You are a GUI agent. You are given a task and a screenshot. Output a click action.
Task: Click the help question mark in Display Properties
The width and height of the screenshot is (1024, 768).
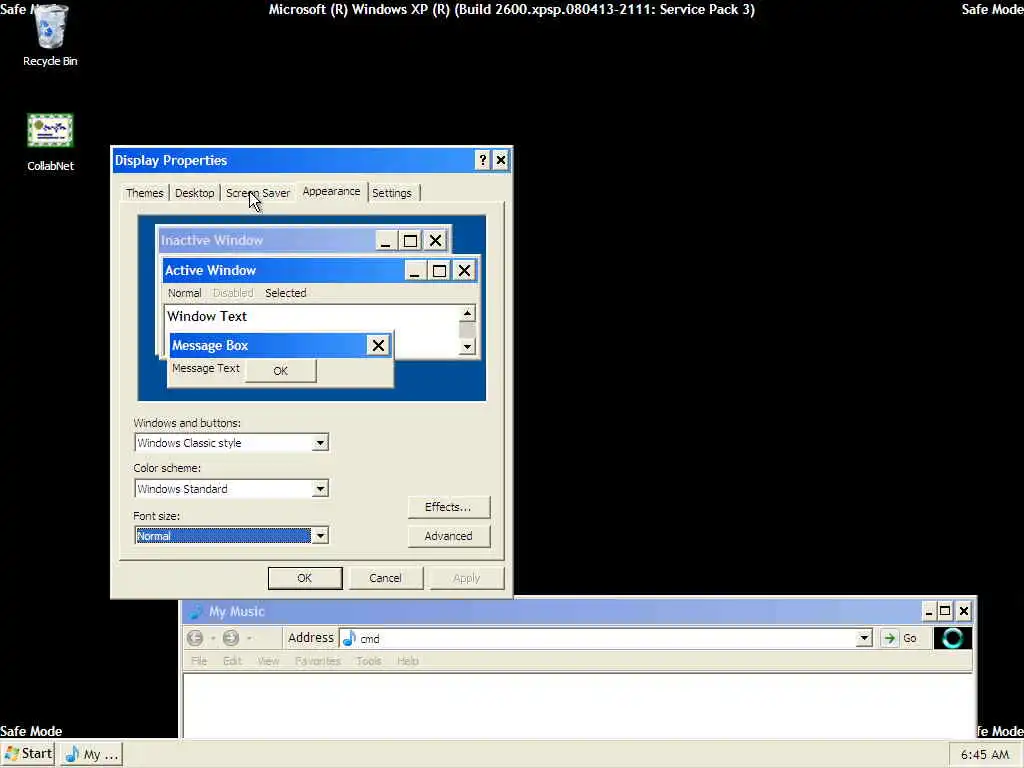482,160
